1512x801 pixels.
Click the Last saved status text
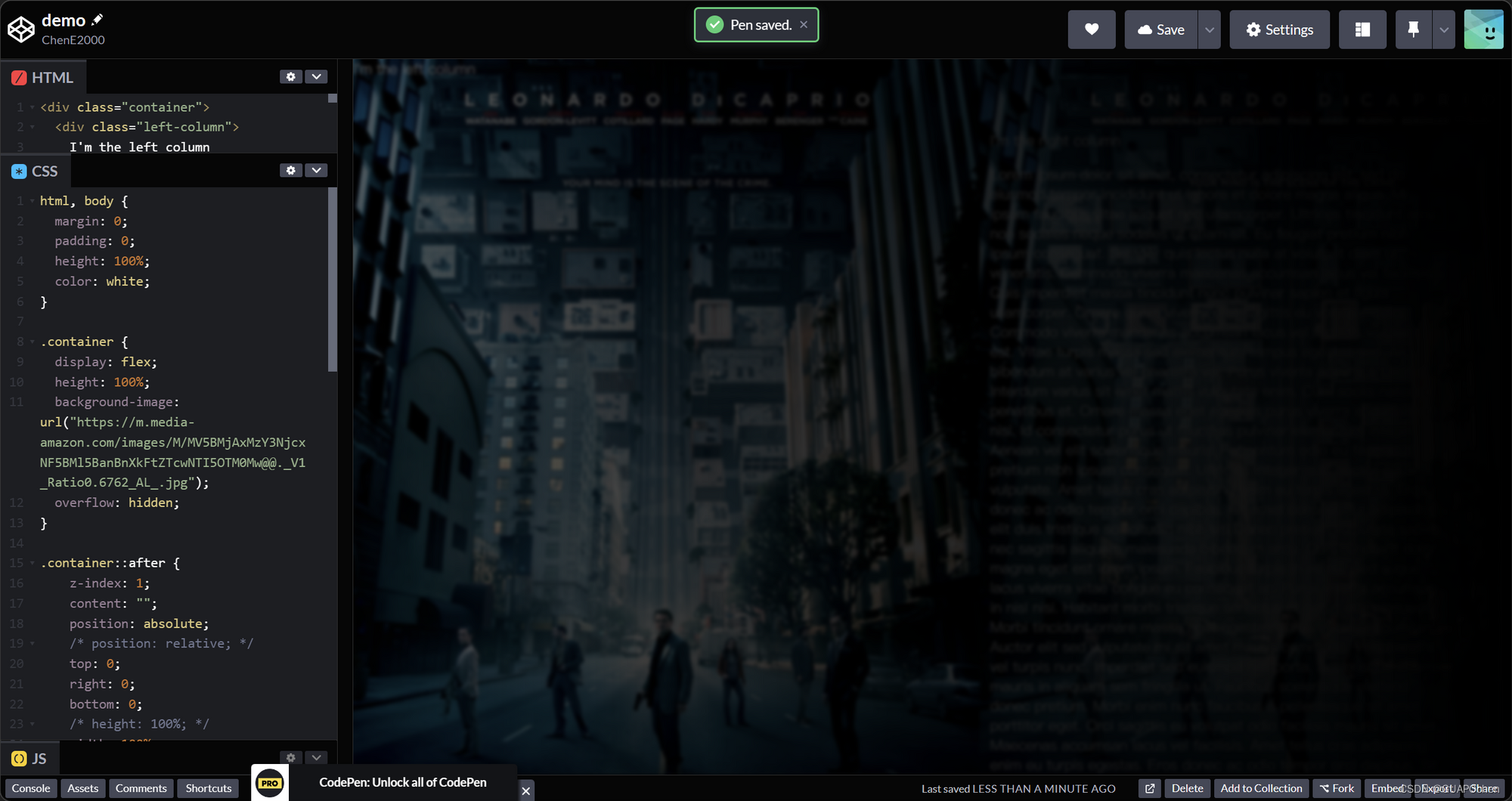pos(1018,788)
